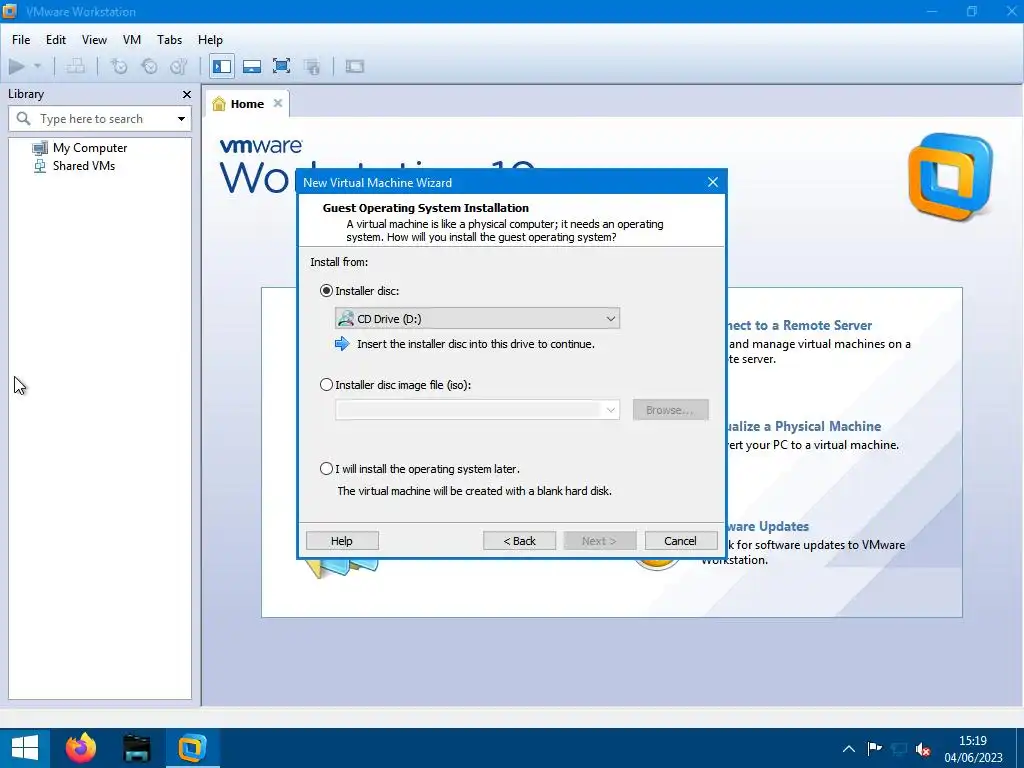Open Firefox from the taskbar
The image size is (1024, 768).
[80, 748]
